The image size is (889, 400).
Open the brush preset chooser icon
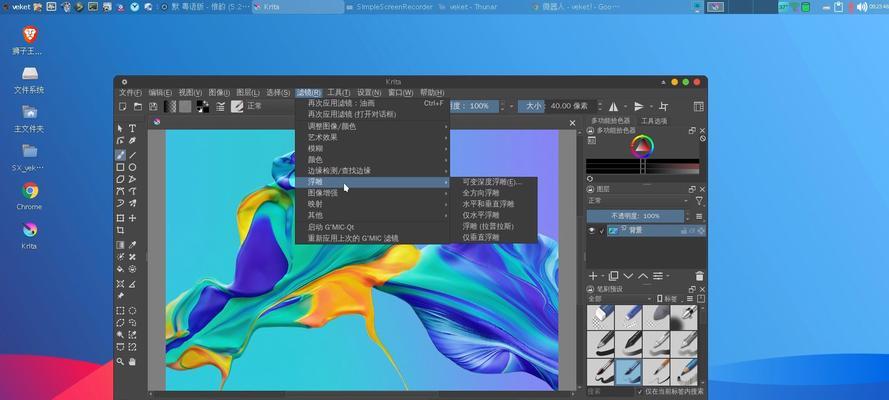pyautogui.click(x=237, y=107)
